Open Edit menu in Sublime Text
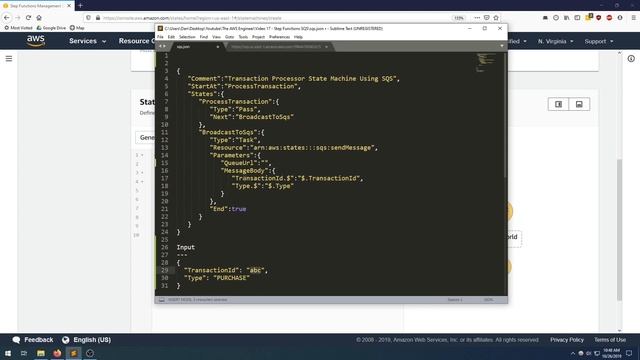 pyautogui.click(x=171, y=37)
